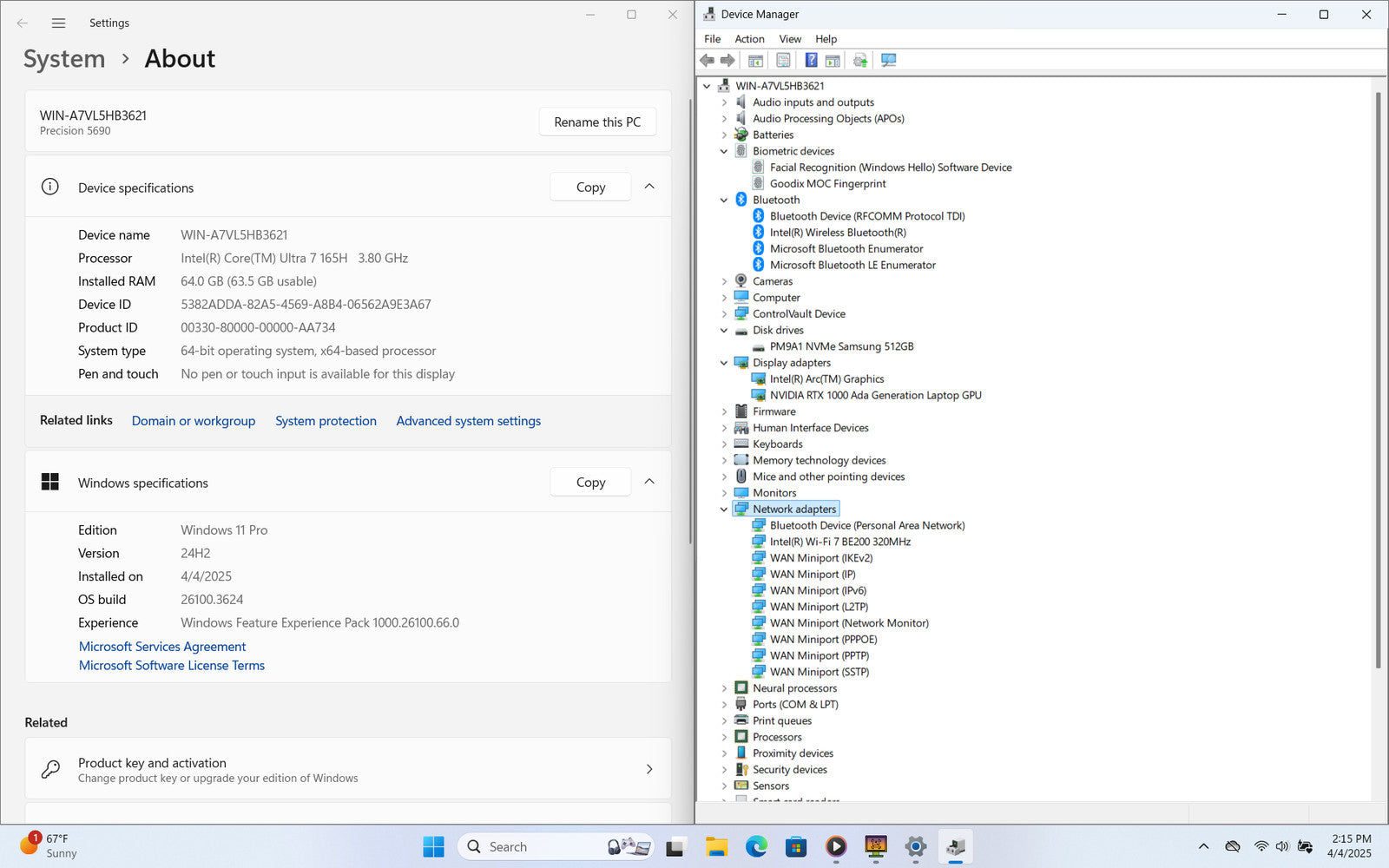Toggle the show/hide console tree toolbar icon
The height and width of the screenshot is (868, 1389).
(755, 60)
